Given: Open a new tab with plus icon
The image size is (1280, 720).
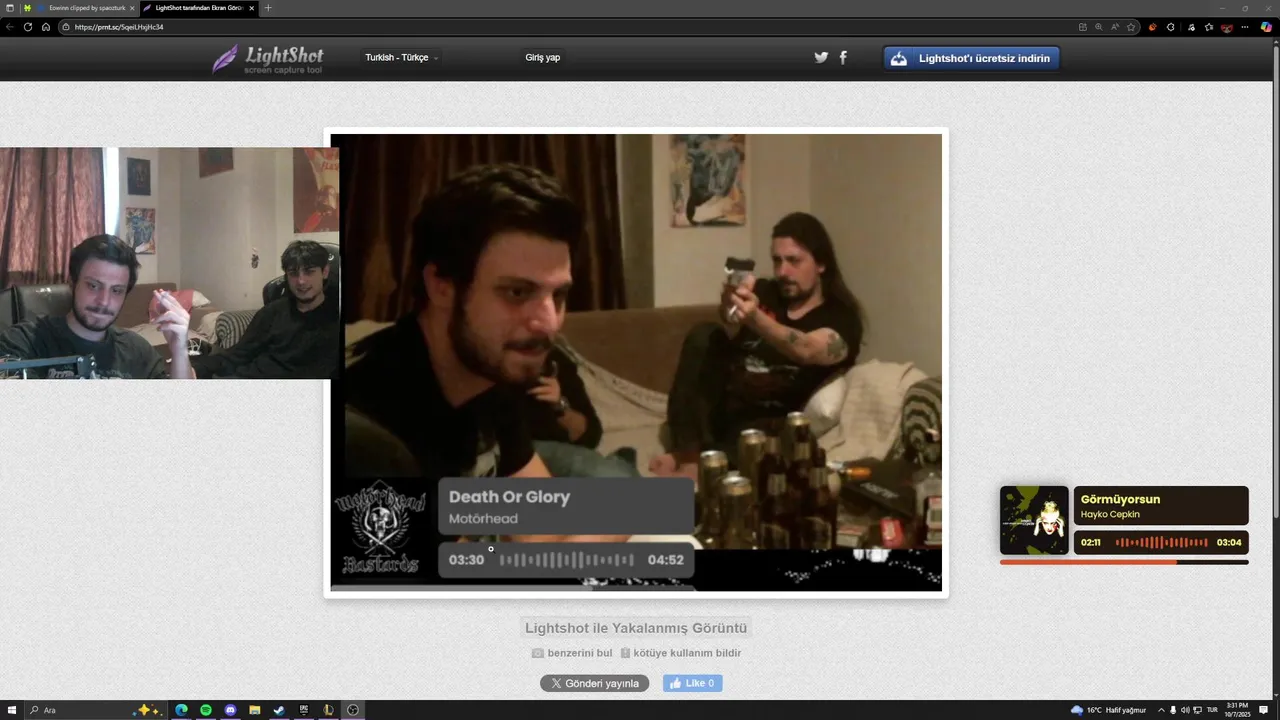Looking at the screenshot, I should point(267,8).
